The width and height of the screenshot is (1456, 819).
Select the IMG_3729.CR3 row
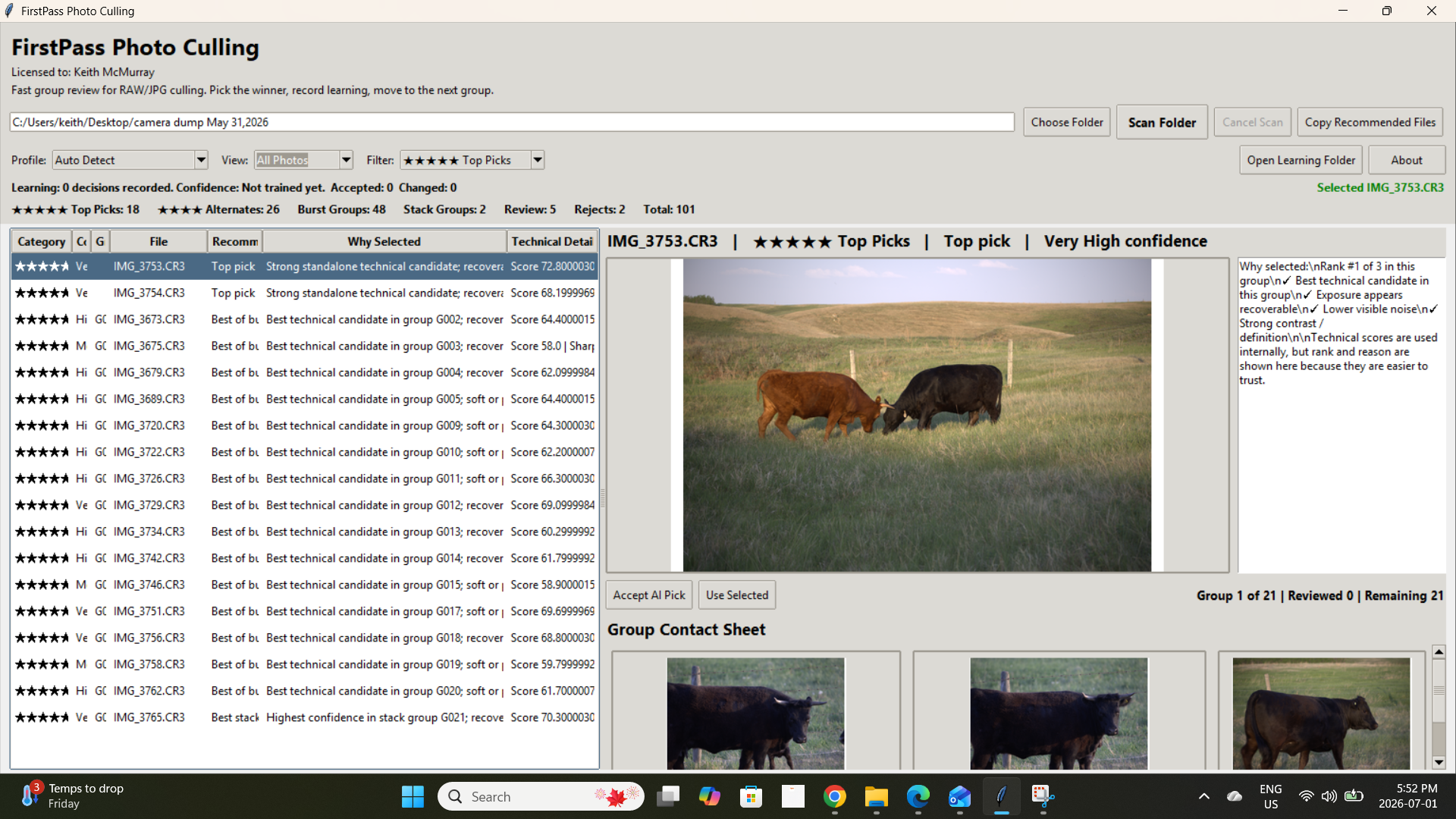[304, 505]
